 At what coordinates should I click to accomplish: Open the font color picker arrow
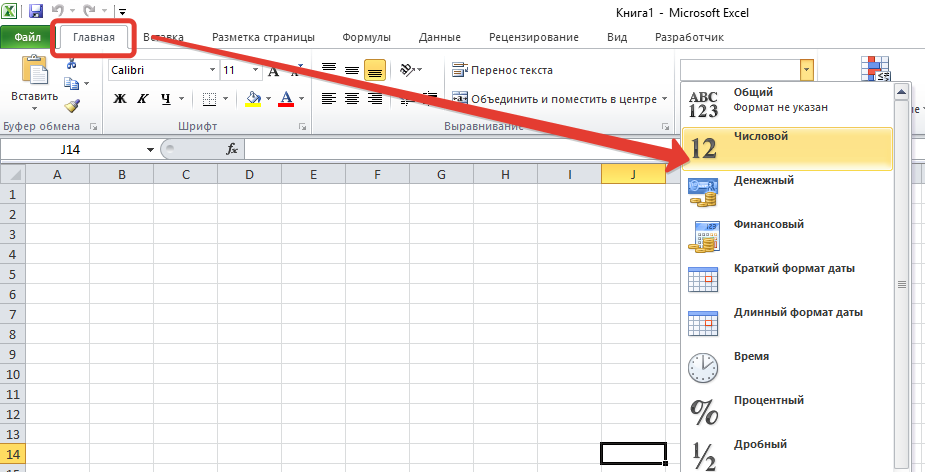pos(301,99)
